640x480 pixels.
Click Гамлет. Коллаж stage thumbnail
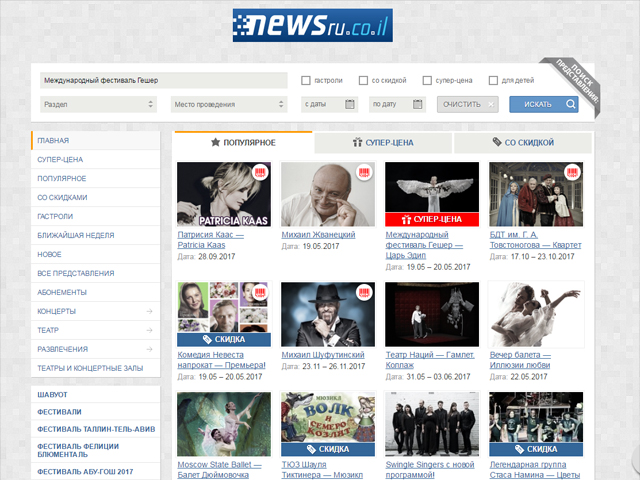point(432,314)
